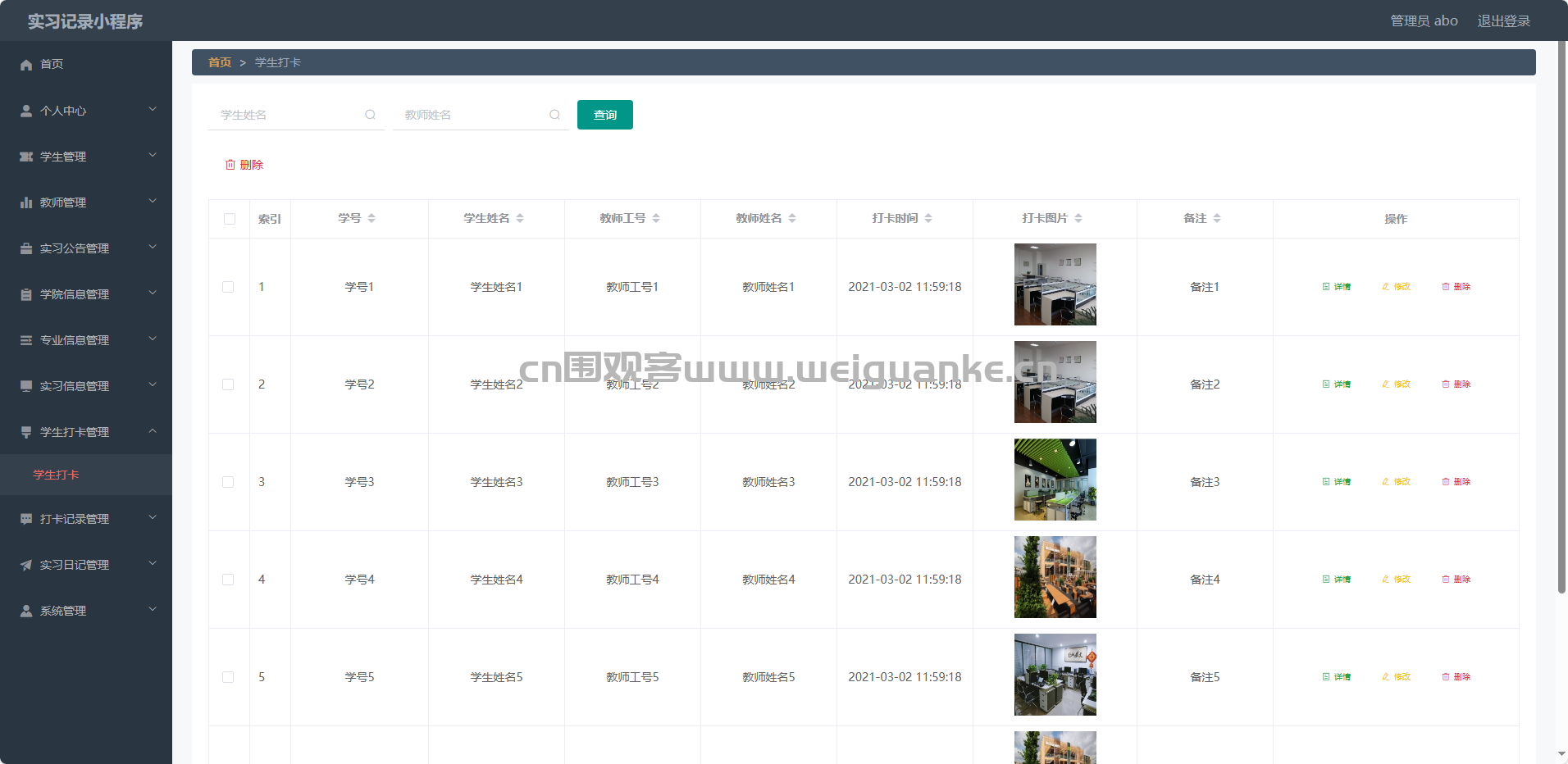Screen dimensions: 1568x764
Task: Click 管理员 abo in the top bar
Action: [x=1424, y=20]
